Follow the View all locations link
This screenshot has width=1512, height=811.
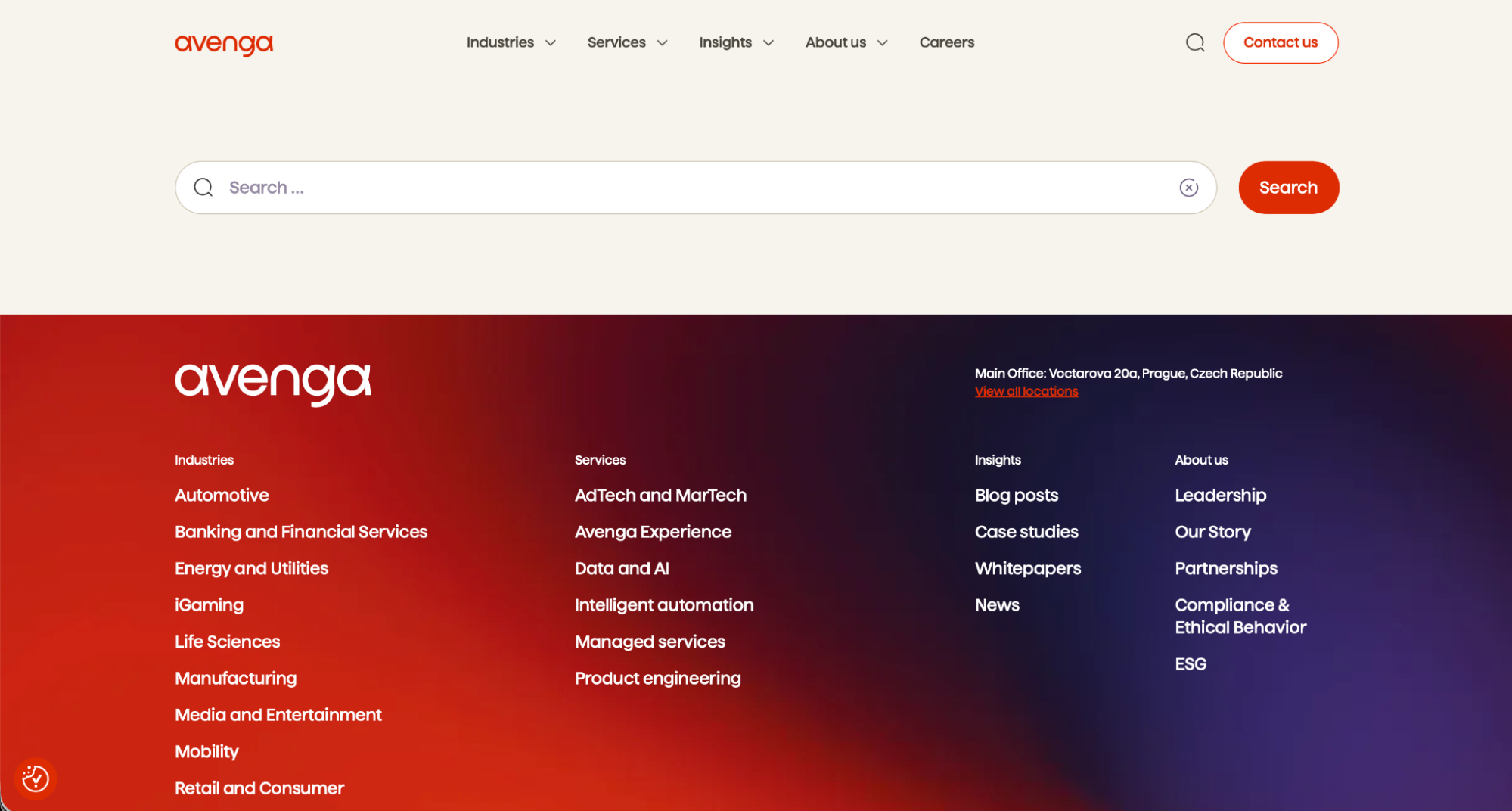[x=1026, y=391]
